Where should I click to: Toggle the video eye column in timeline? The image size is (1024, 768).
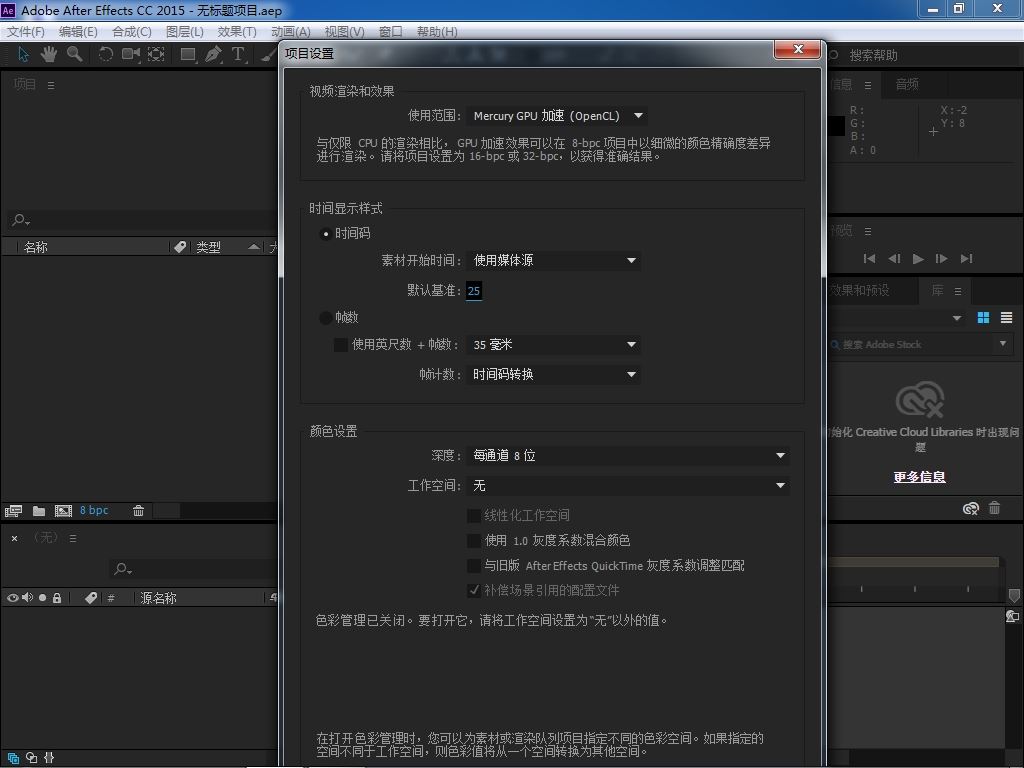coord(12,598)
